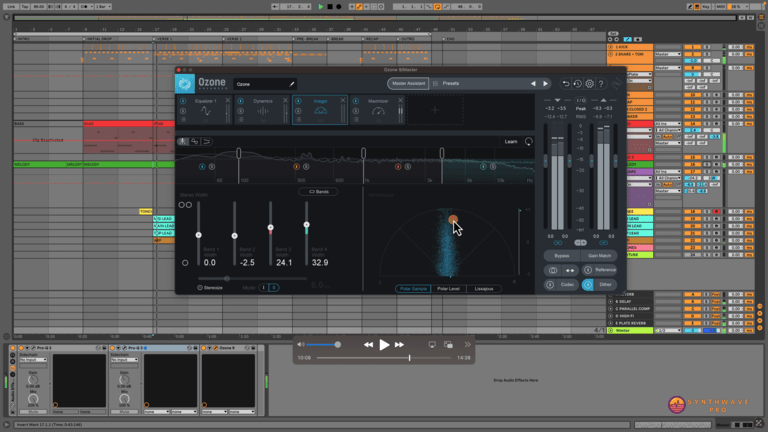Solo the Imager module with S button

click(298, 111)
